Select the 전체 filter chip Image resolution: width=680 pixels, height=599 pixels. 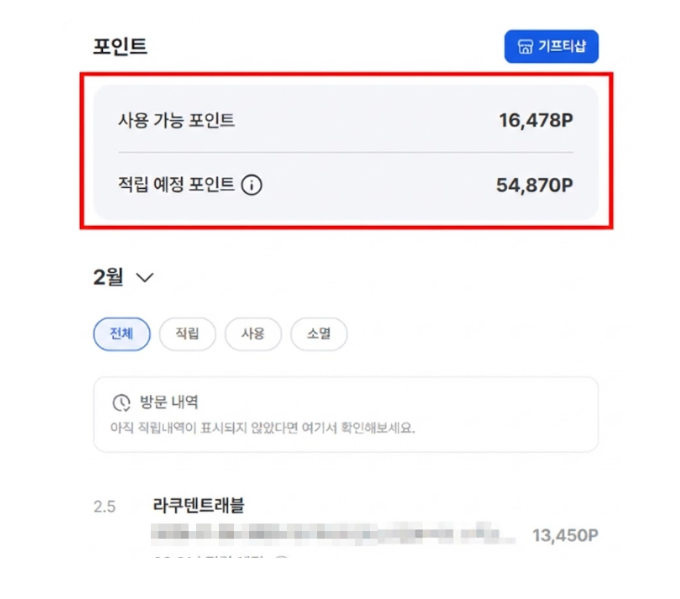[122, 334]
